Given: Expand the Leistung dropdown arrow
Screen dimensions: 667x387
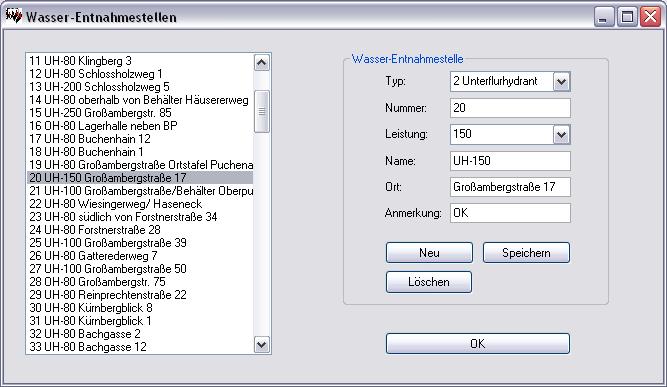Looking at the screenshot, I should (x=561, y=135).
